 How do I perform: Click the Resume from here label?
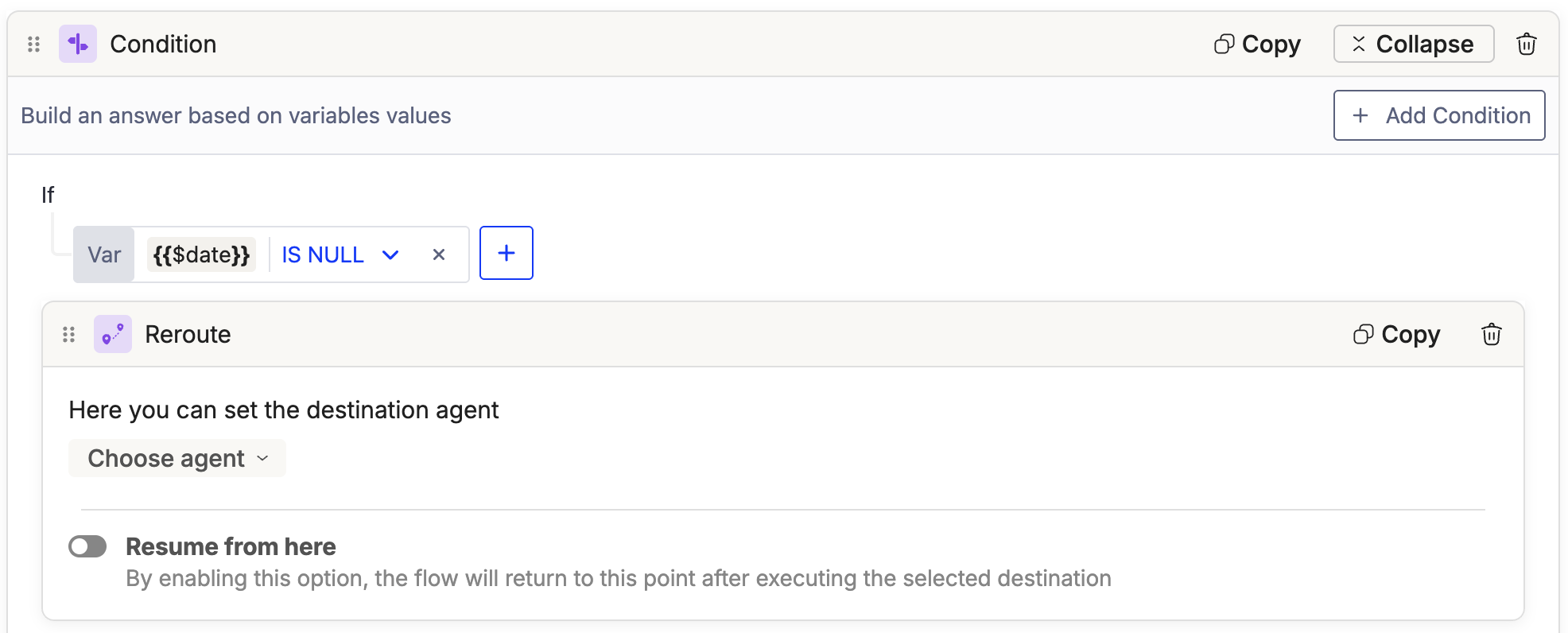[x=231, y=547]
